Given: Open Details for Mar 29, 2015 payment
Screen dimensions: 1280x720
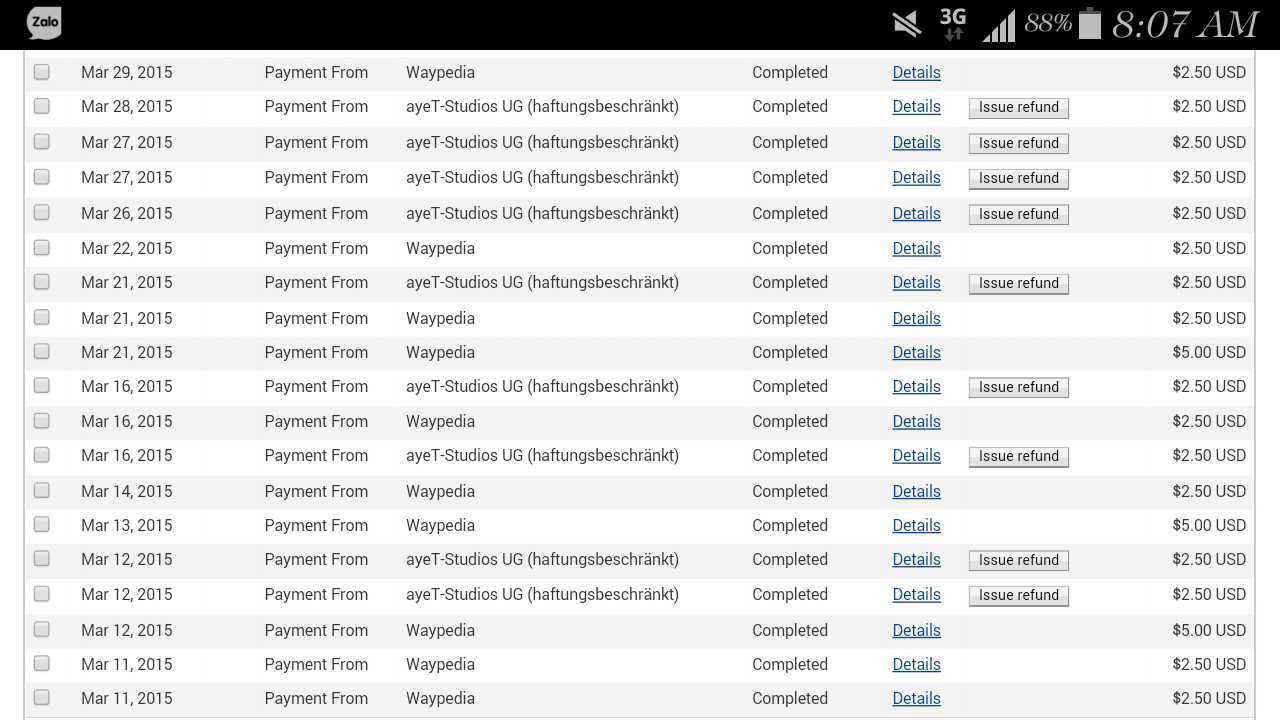Looking at the screenshot, I should point(916,72).
